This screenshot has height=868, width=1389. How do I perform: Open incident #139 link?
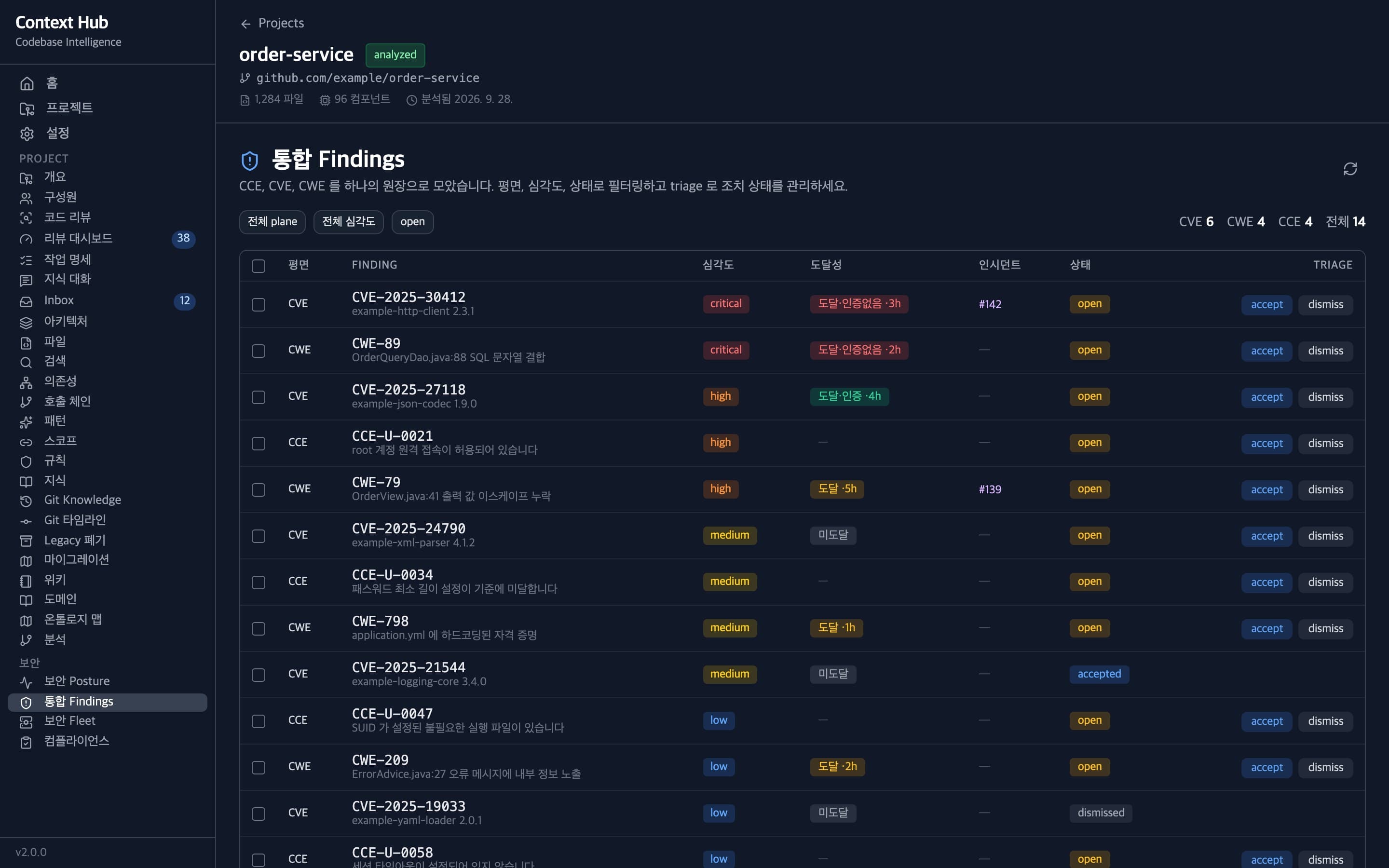(x=990, y=489)
